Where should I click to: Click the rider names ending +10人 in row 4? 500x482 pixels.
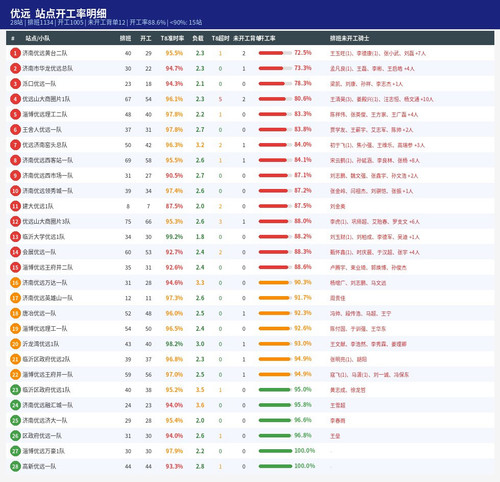coord(382,99)
